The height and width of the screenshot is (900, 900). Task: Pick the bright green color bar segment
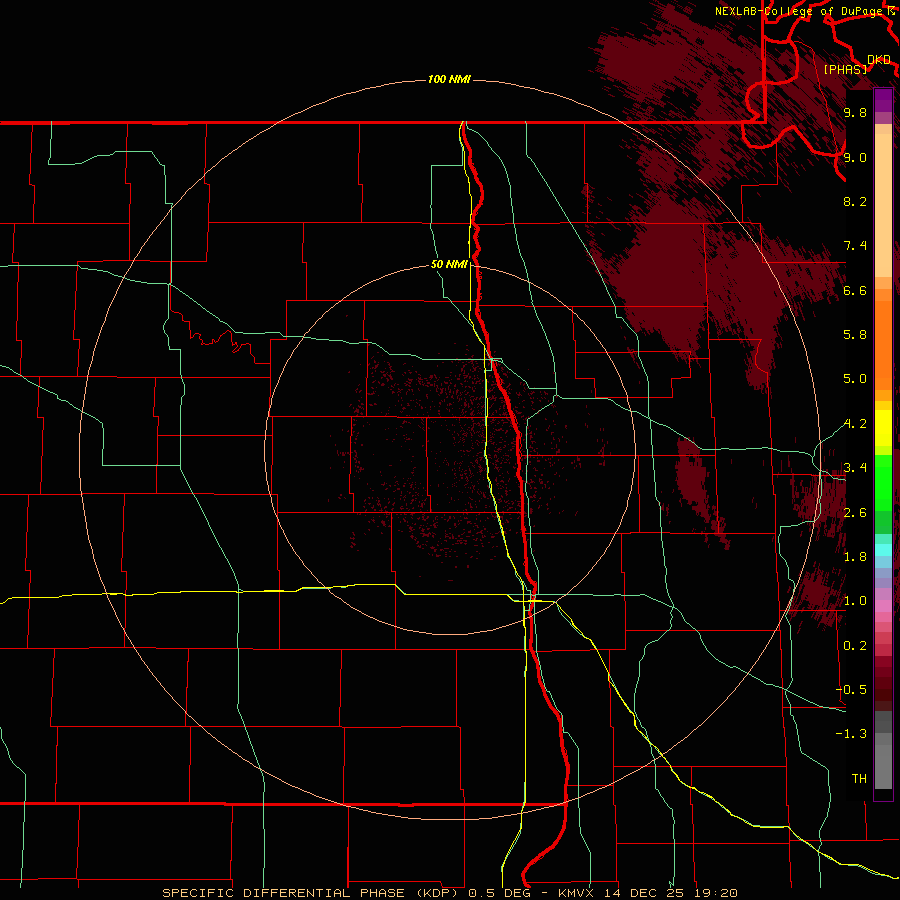pyautogui.click(x=883, y=482)
